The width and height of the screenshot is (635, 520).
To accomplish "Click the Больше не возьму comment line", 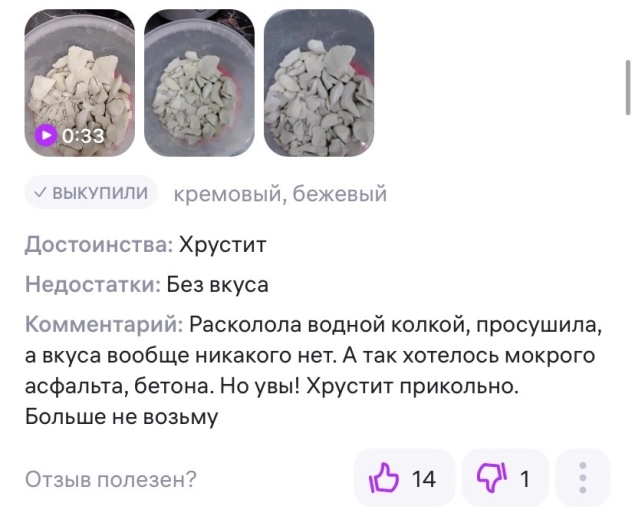I will click(x=121, y=417).
